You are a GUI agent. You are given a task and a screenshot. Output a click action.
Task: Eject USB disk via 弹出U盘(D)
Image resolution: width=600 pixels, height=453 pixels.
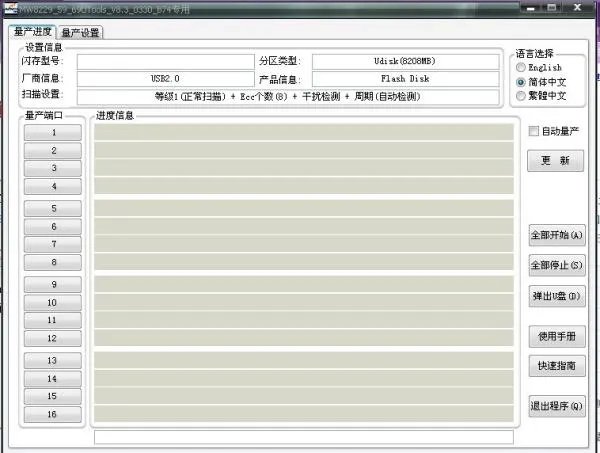(557, 296)
